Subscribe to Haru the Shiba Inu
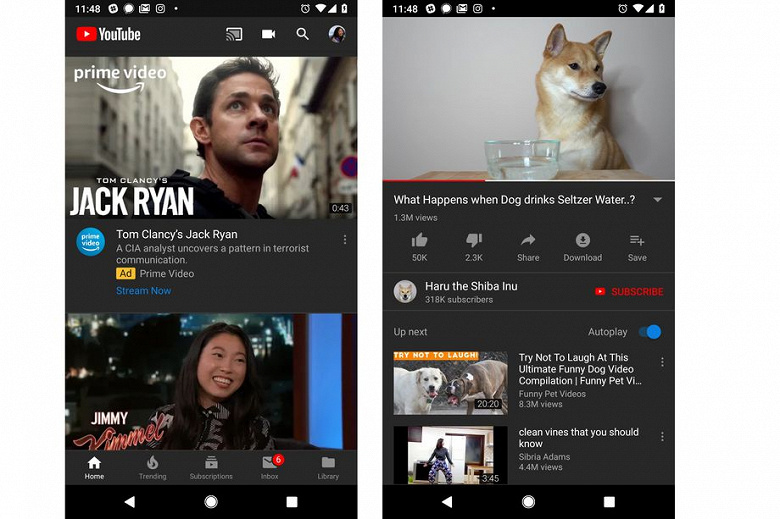This screenshot has height=519, width=780. point(629,292)
